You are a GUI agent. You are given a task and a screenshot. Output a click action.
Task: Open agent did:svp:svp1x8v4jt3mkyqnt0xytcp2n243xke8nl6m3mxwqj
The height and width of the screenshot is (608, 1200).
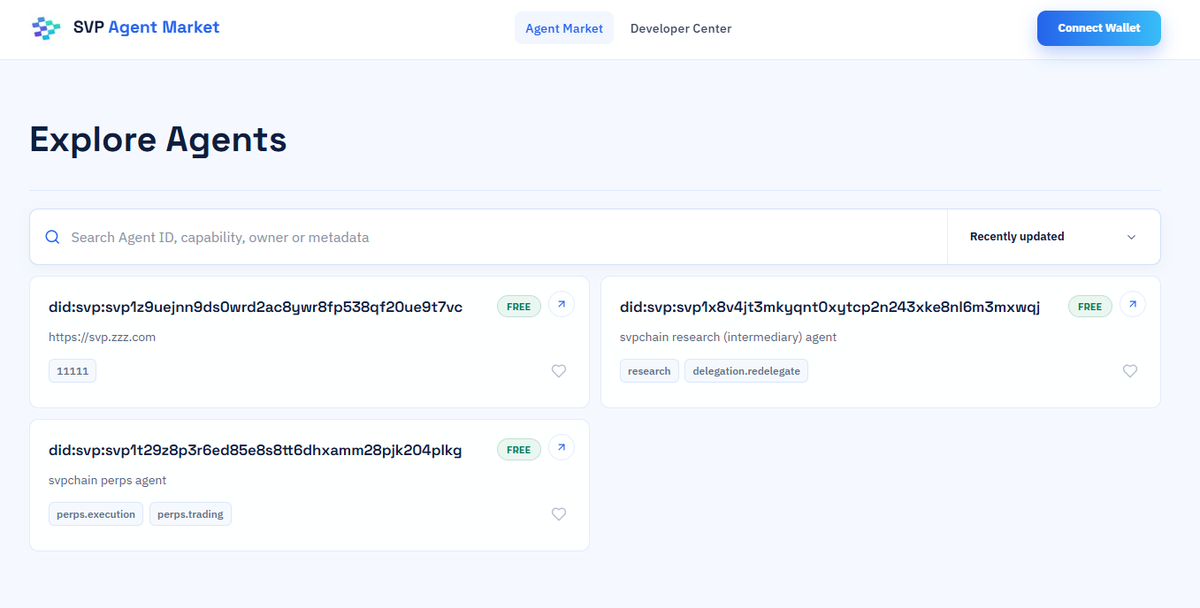point(830,307)
